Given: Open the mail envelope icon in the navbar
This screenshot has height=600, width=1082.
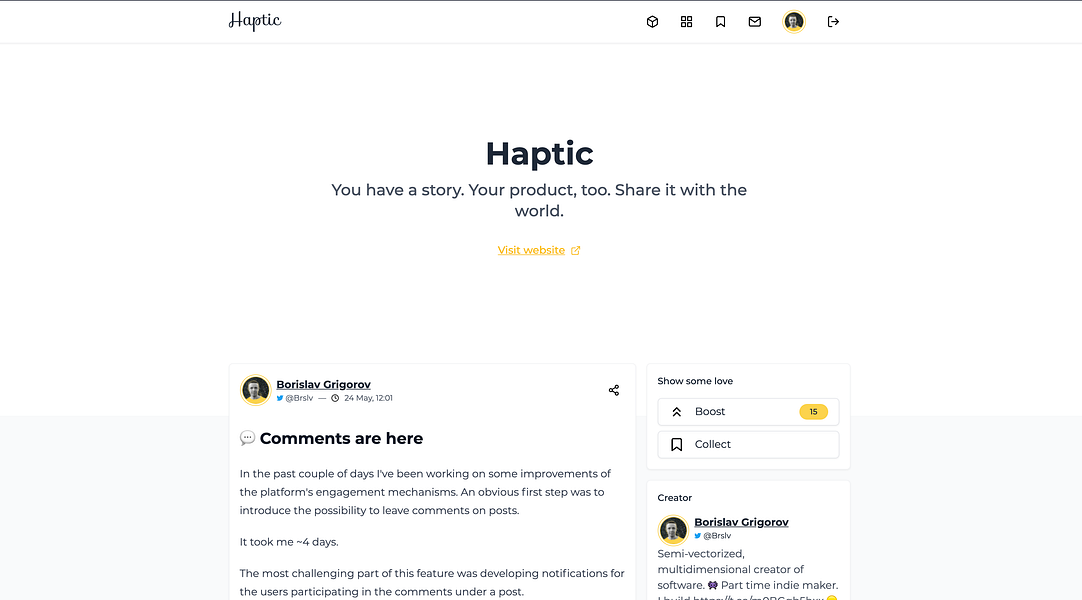Looking at the screenshot, I should pos(754,22).
